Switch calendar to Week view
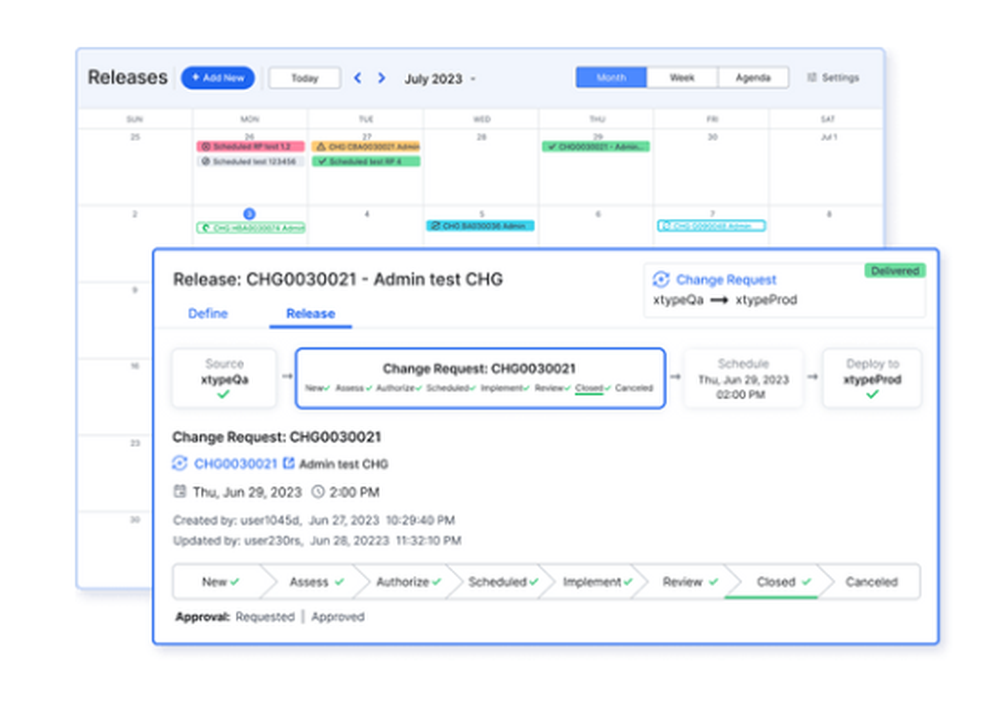Viewport: 1000px width, 706px height. pos(682,77)
